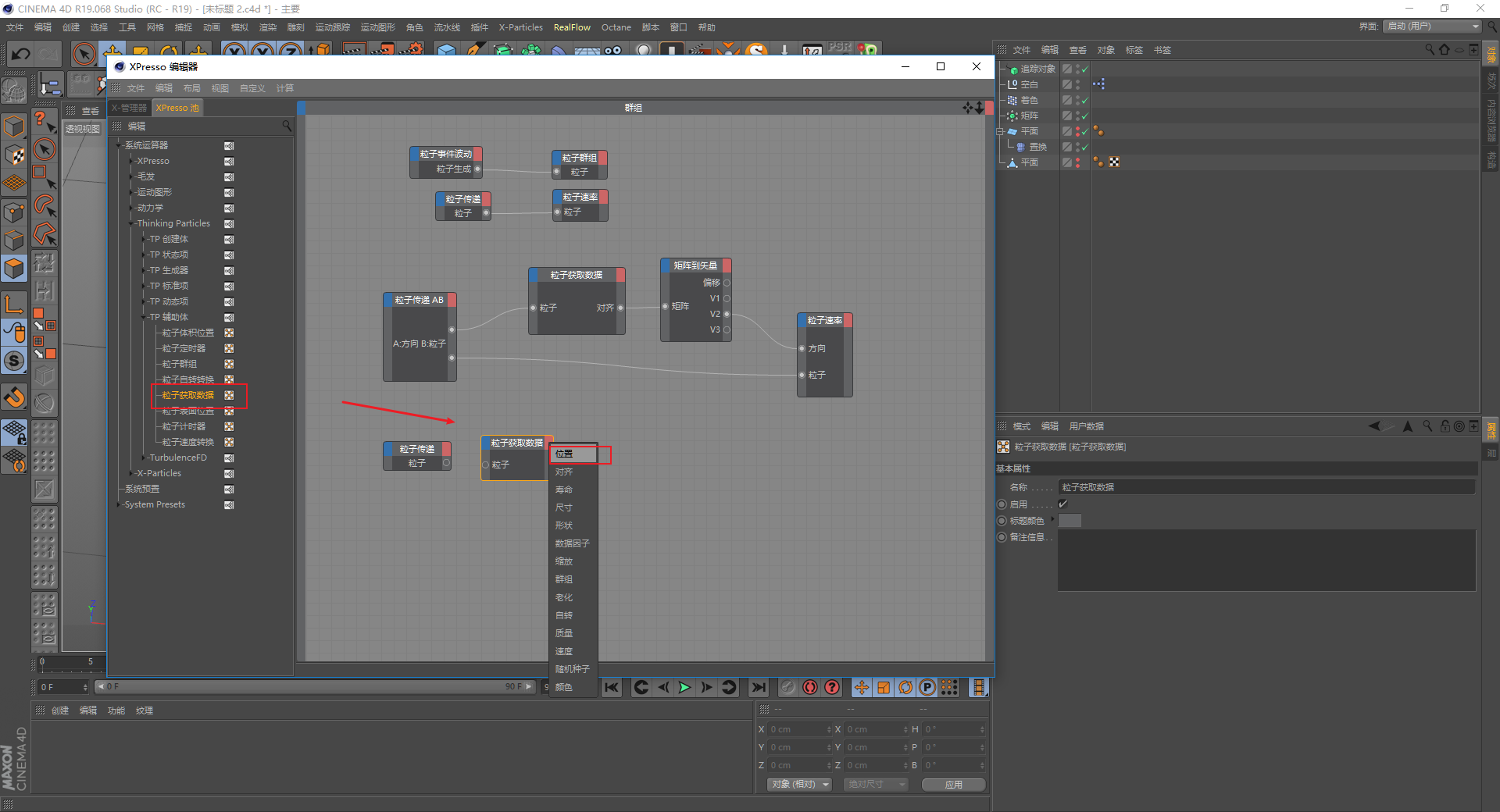Screen dimensions: 1500x812
Task: Jump to the start of the animation
Action: coord(612,687)
